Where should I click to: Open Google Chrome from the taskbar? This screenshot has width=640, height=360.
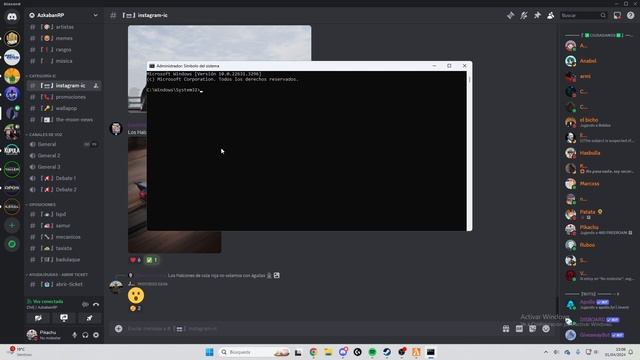pos(313,352)
